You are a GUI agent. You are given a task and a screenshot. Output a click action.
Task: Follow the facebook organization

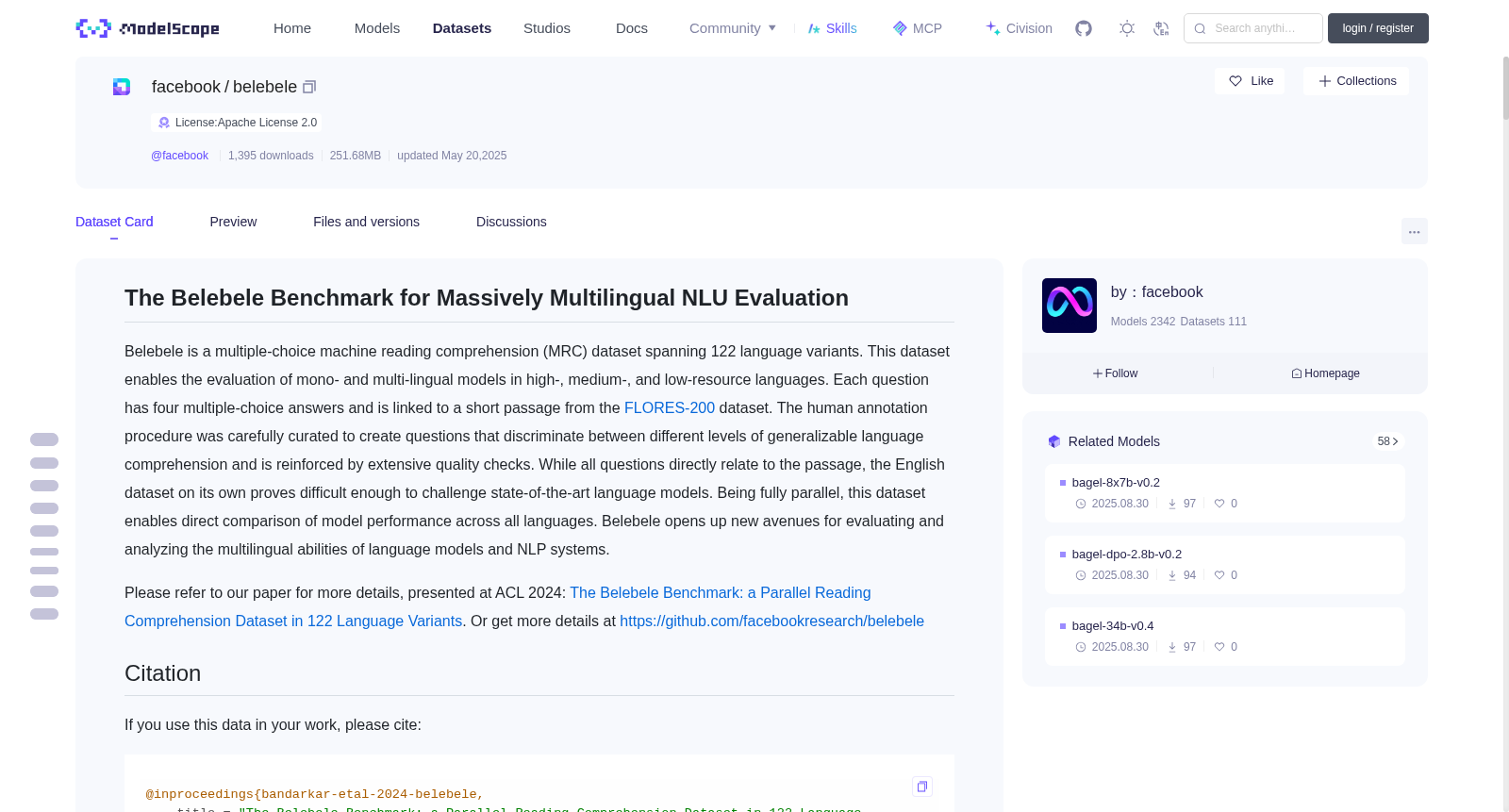coord(1116,373)
